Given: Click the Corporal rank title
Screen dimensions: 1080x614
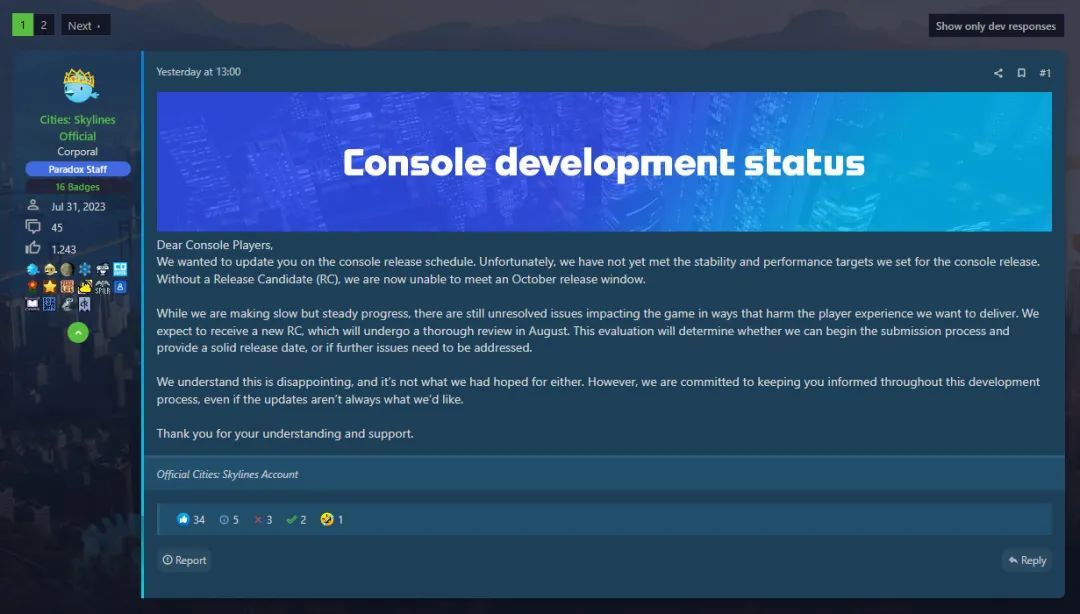Looking at the screenshot, I should coord(78,152).
